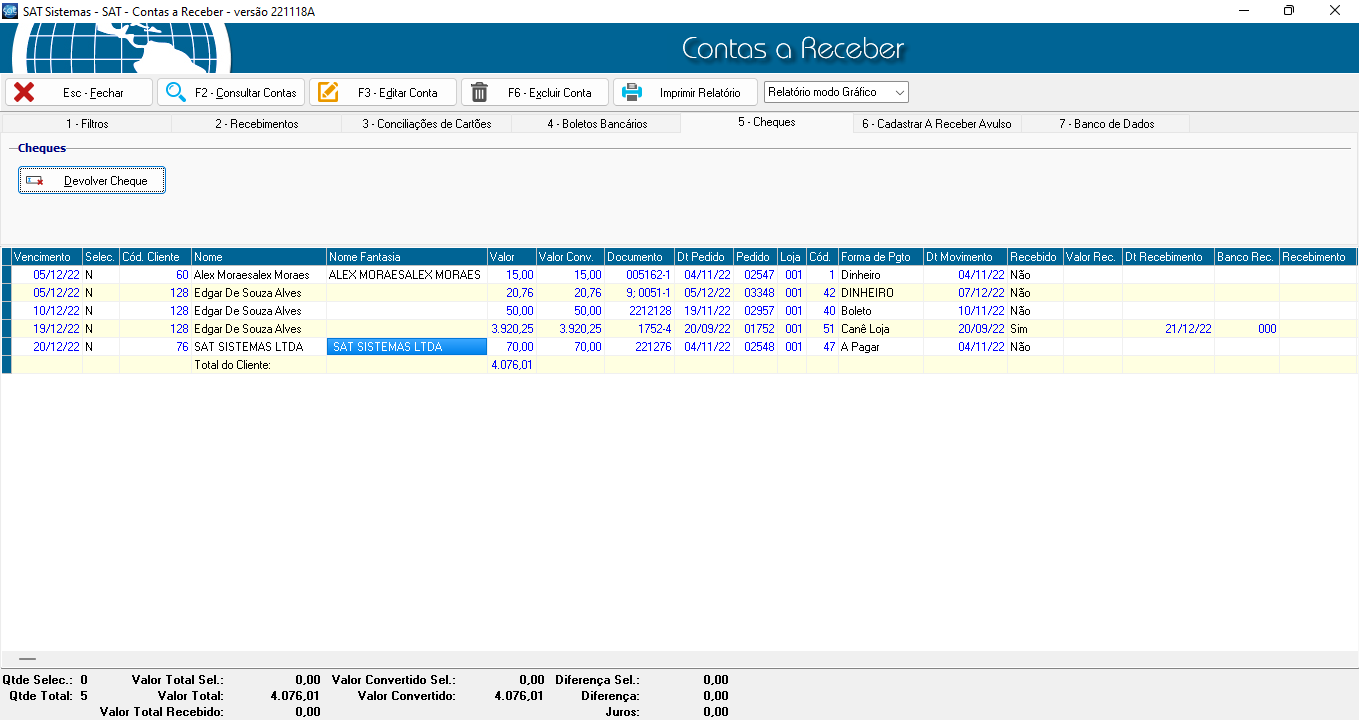
Task: Go to 4 - Boletos Bancários tab
Action: pos(596,124)
